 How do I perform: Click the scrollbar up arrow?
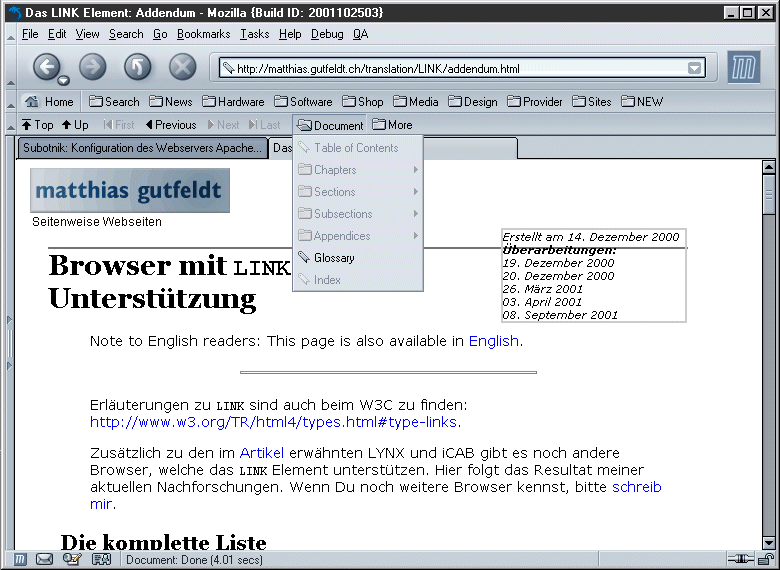tap(769, 168)
